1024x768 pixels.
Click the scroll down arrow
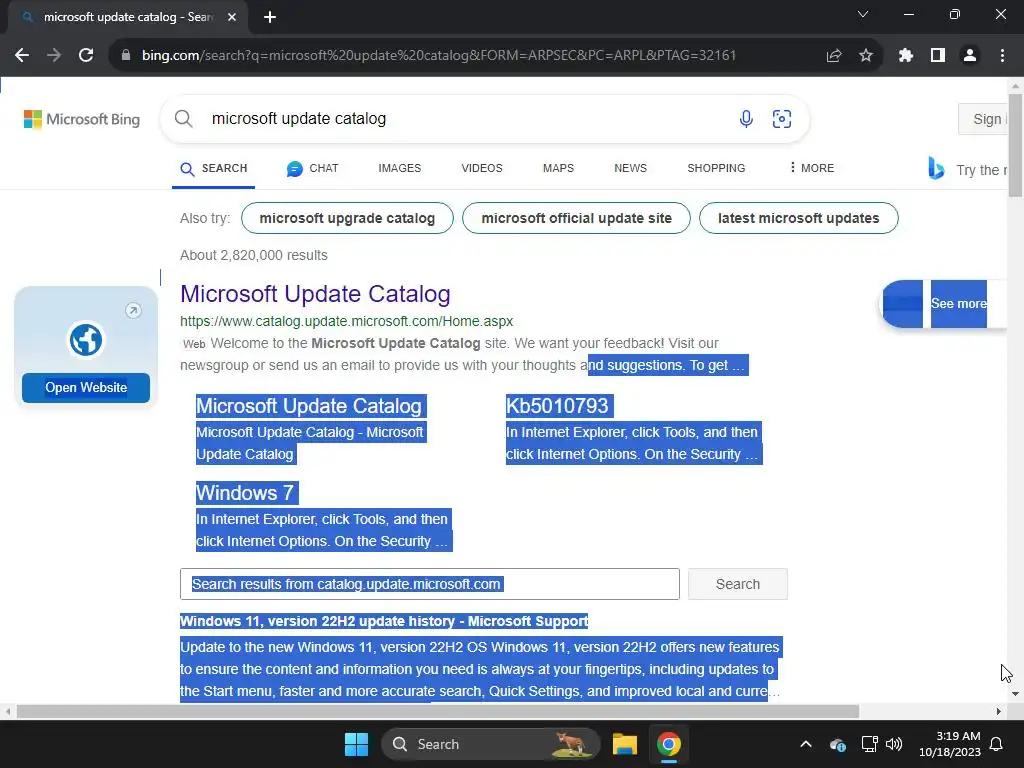coord(1015,694)
